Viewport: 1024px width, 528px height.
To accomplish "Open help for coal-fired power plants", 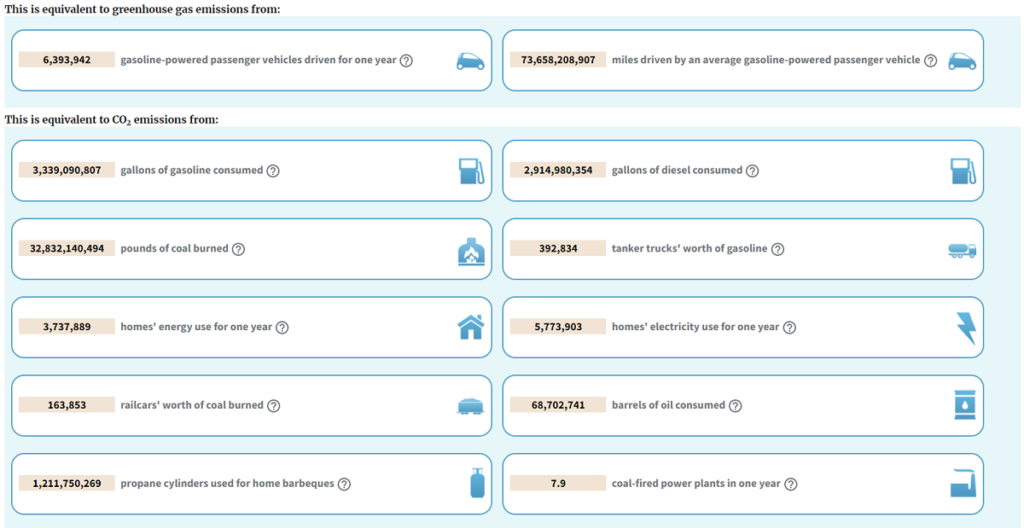I will (x=791, y=484).
